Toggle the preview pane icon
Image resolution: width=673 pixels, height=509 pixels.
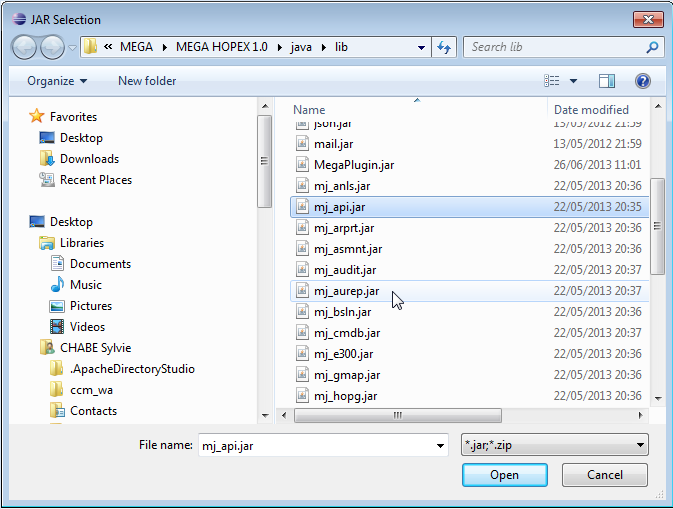[607, 81]
